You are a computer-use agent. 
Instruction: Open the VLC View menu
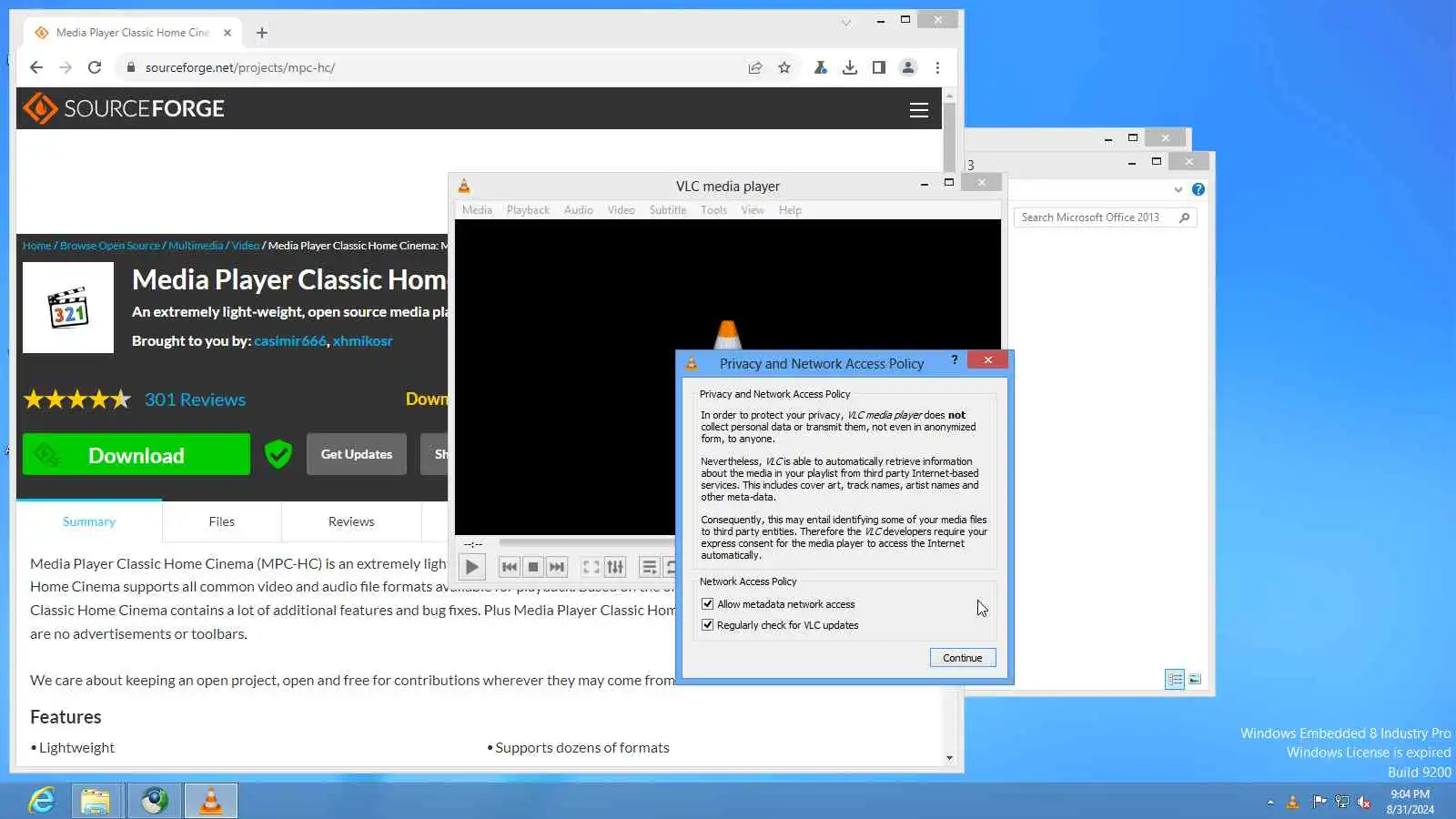753,210
